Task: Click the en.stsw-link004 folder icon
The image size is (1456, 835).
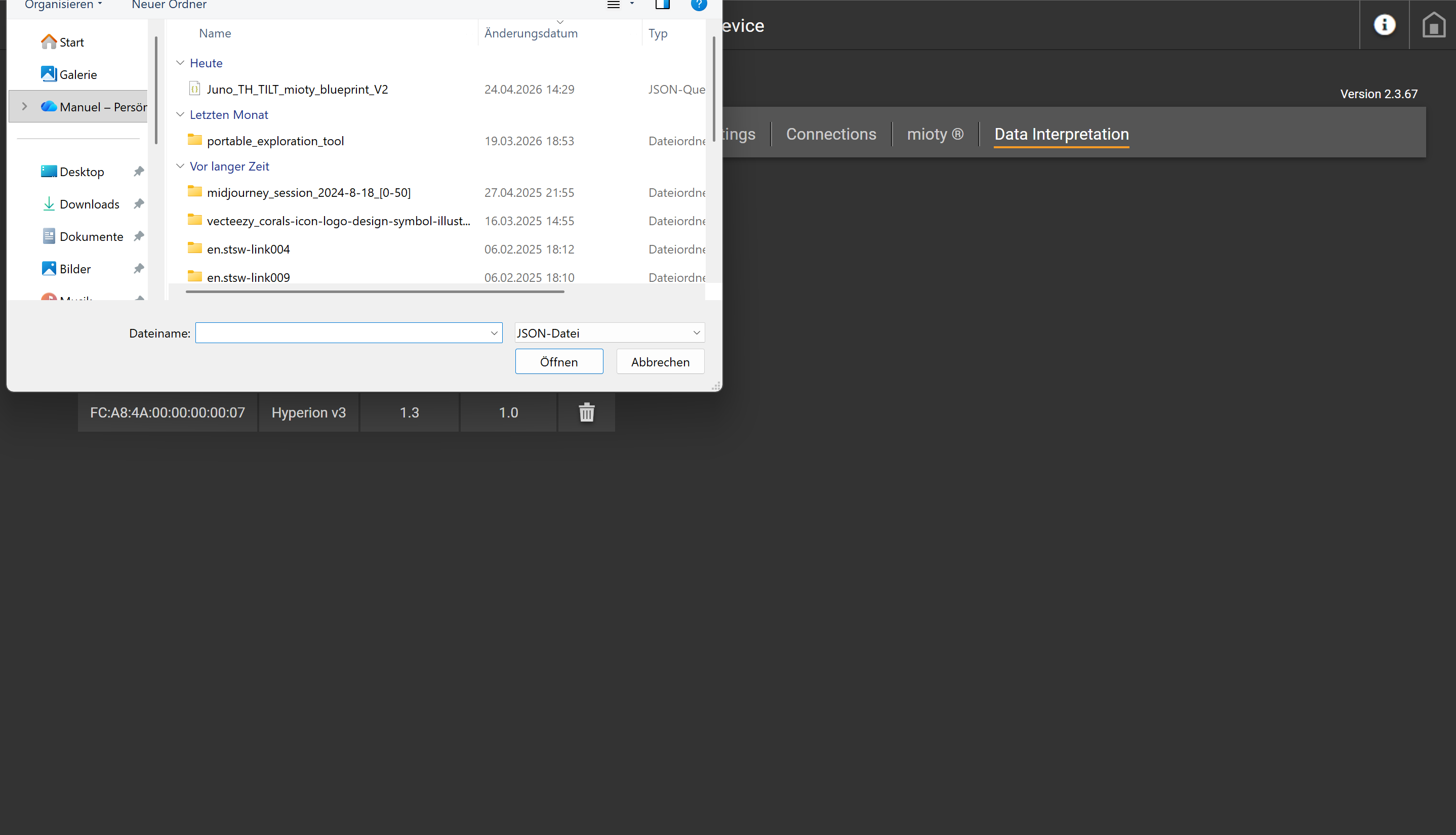Action: 195,248
